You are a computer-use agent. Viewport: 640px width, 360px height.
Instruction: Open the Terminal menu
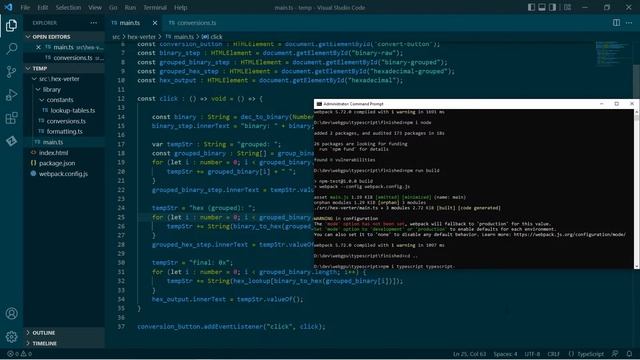155,7
